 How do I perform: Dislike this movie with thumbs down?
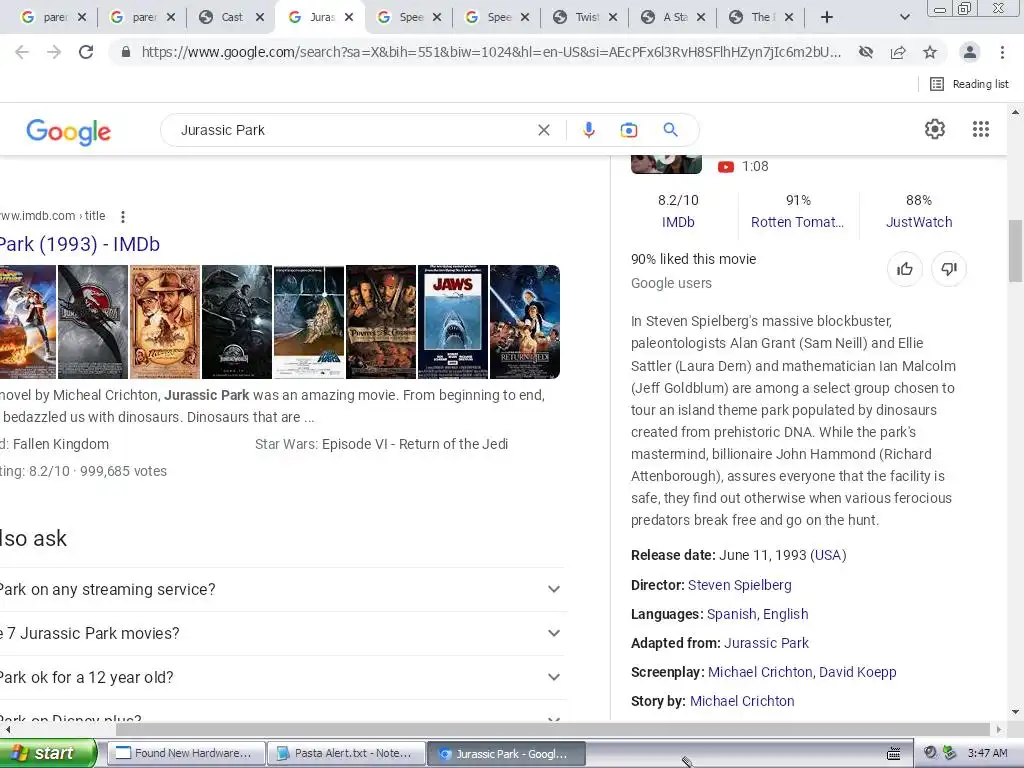coord(949,269)
